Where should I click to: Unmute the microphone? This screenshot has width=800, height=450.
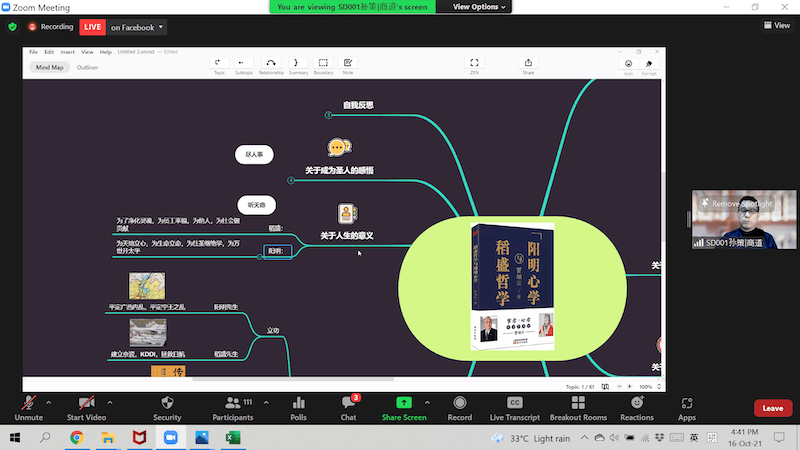pyautogui.click(x=29, y=406)
